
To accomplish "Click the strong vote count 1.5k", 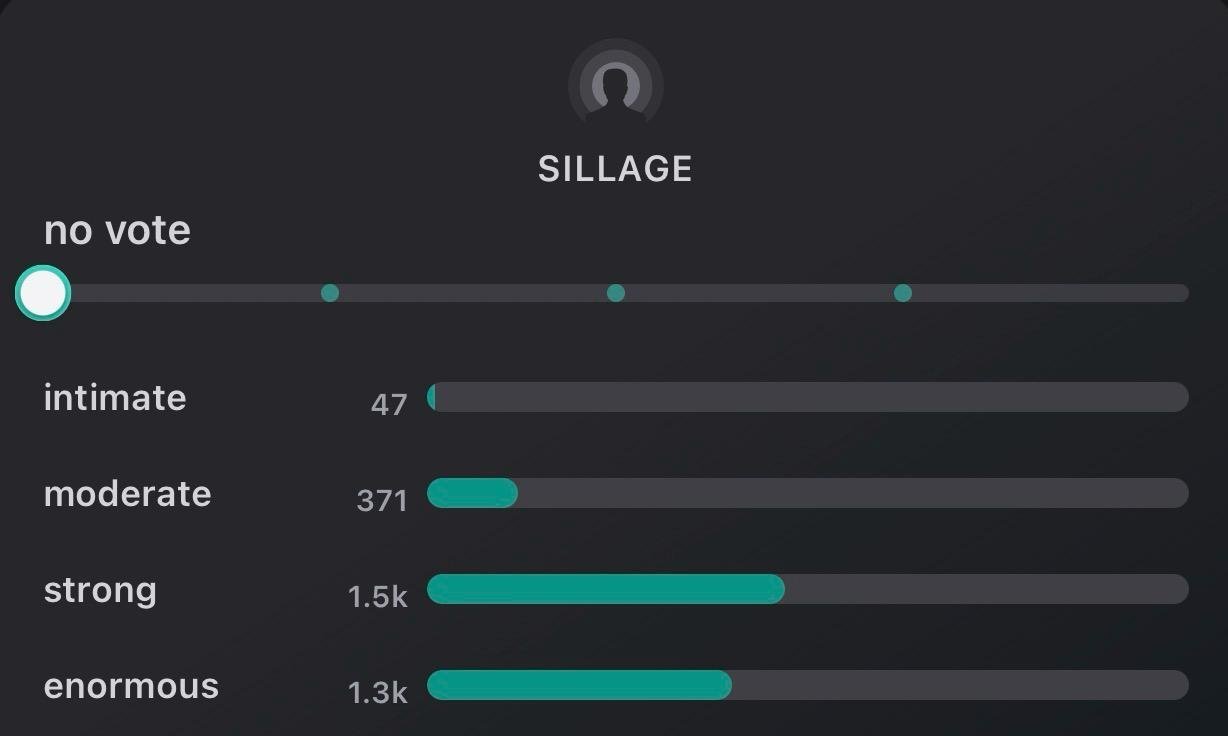I will pyautogui.click(x=377, y=596).
